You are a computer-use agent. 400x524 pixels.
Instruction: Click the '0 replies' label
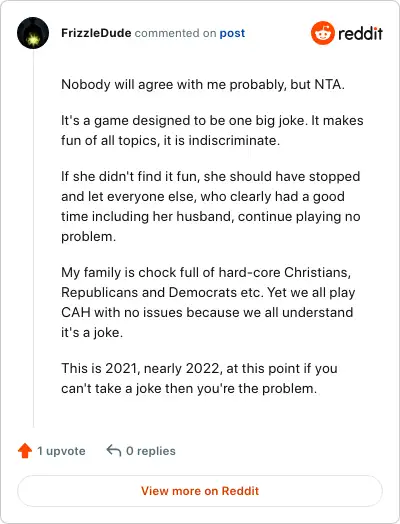coord(151,451)
